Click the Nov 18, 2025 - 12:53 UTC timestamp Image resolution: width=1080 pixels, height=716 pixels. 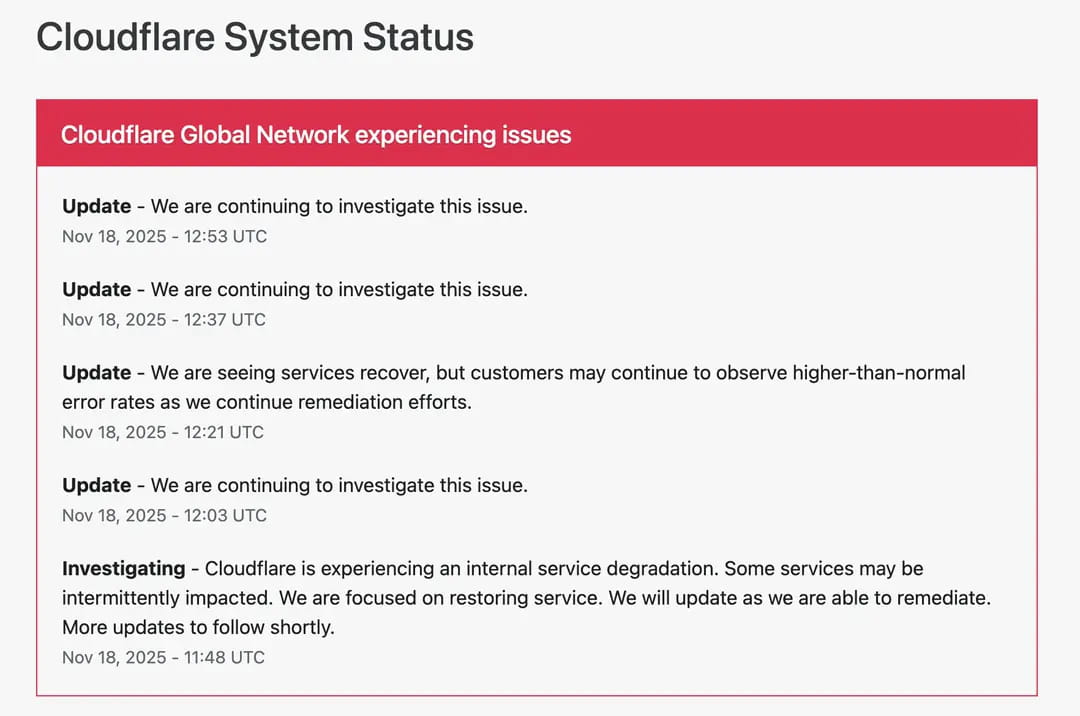point(164,237)
